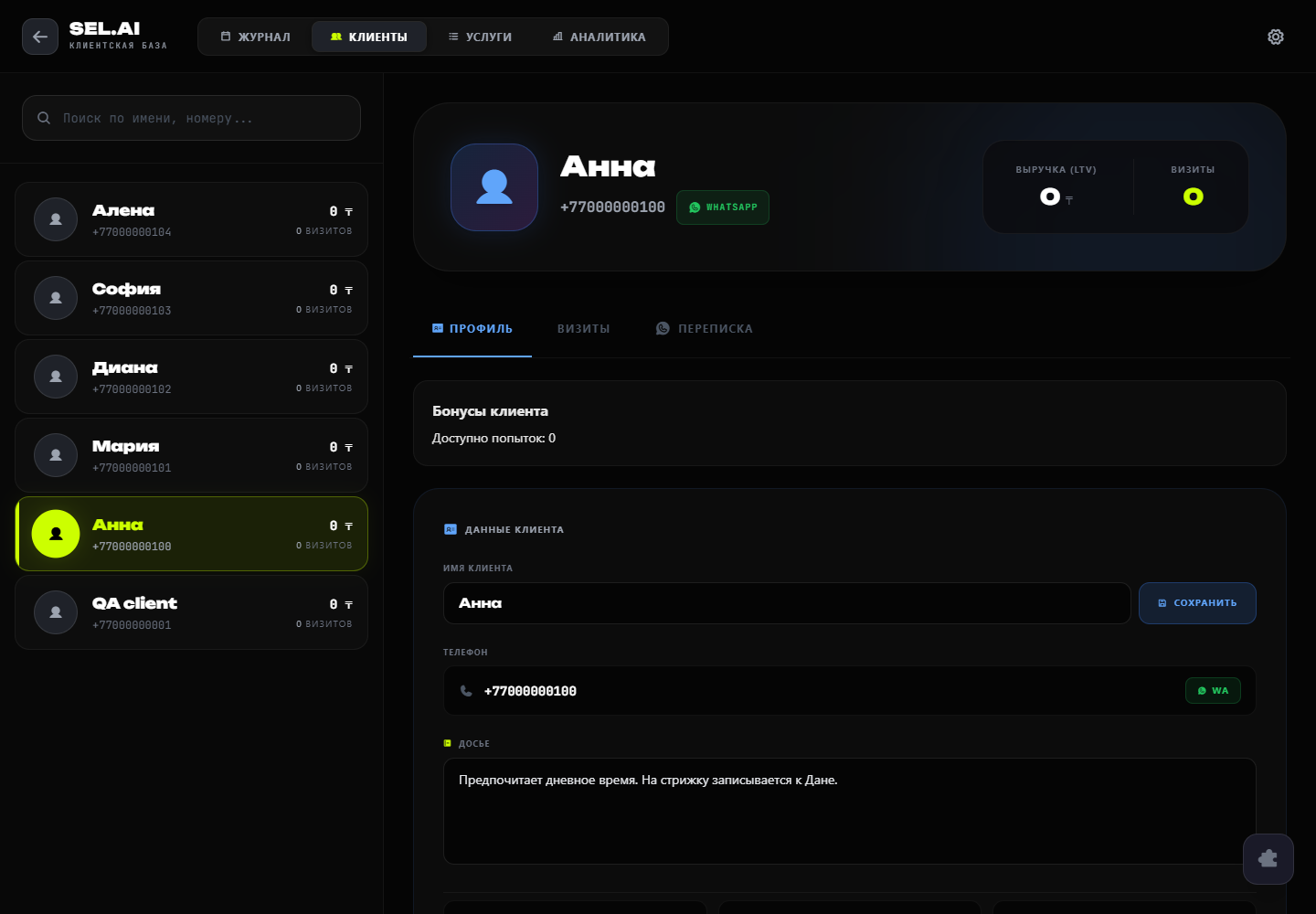Image resolution: width=1316 pixels, height=914 pixels.
Task: Select client Алена in the list
Action: click(x=191, y=219)
